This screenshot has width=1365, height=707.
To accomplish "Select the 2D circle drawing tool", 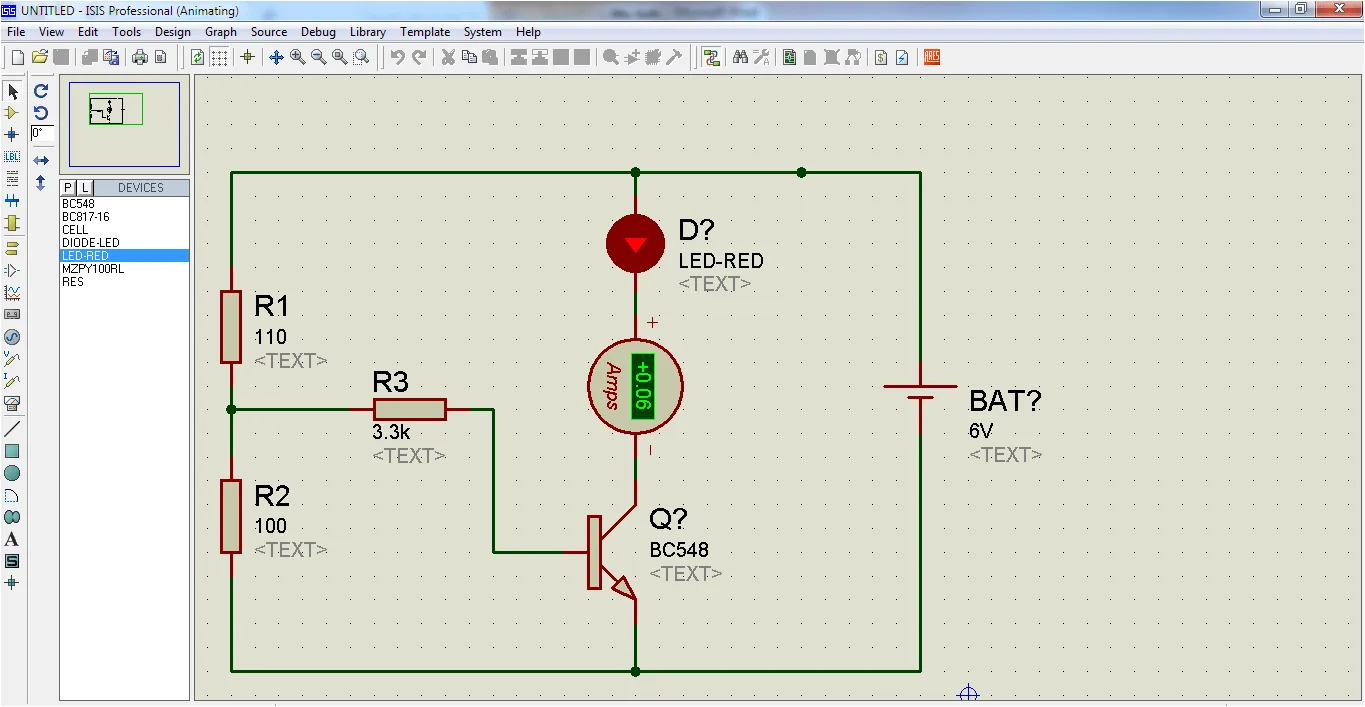I will (12, 473).
